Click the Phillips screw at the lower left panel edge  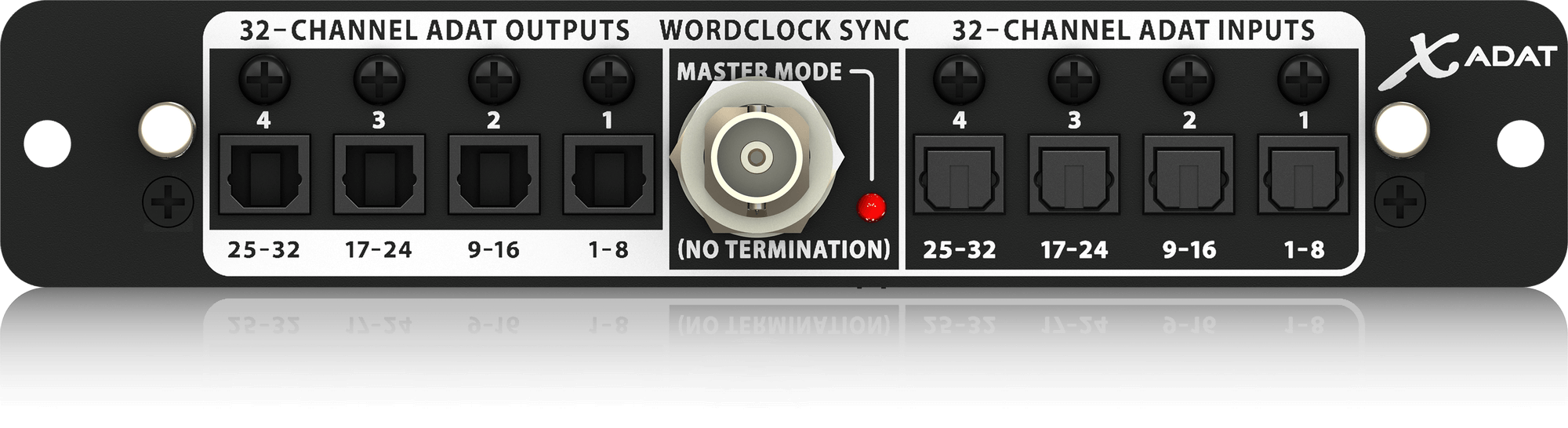click(168, 204)
